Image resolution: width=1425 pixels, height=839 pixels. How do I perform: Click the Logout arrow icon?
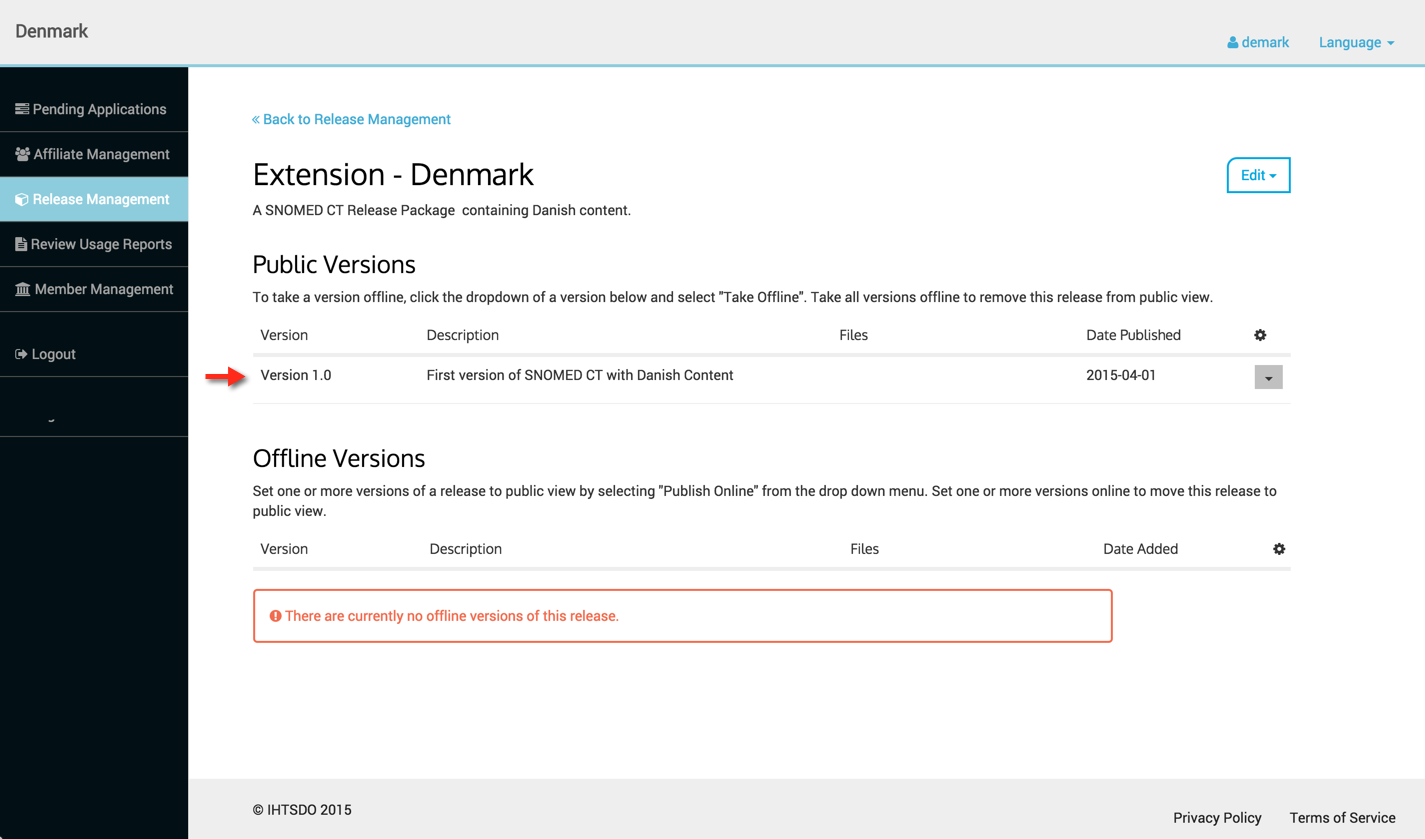[x=21, y=354]
